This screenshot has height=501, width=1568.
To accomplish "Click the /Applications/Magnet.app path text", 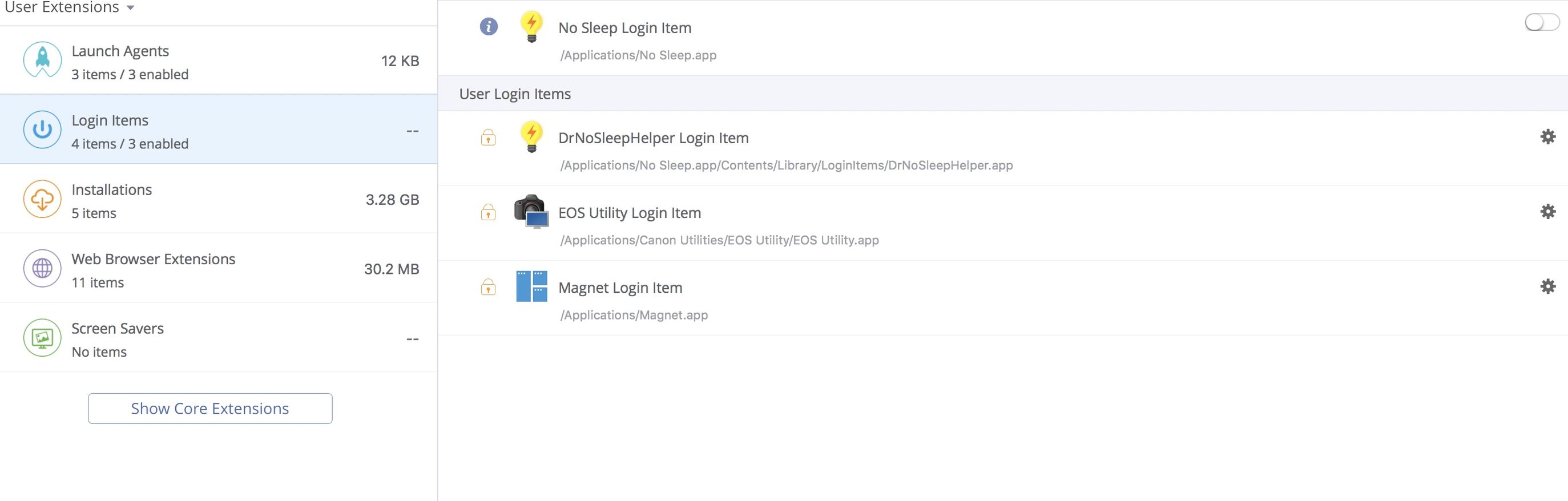I will tap(634, 316).
